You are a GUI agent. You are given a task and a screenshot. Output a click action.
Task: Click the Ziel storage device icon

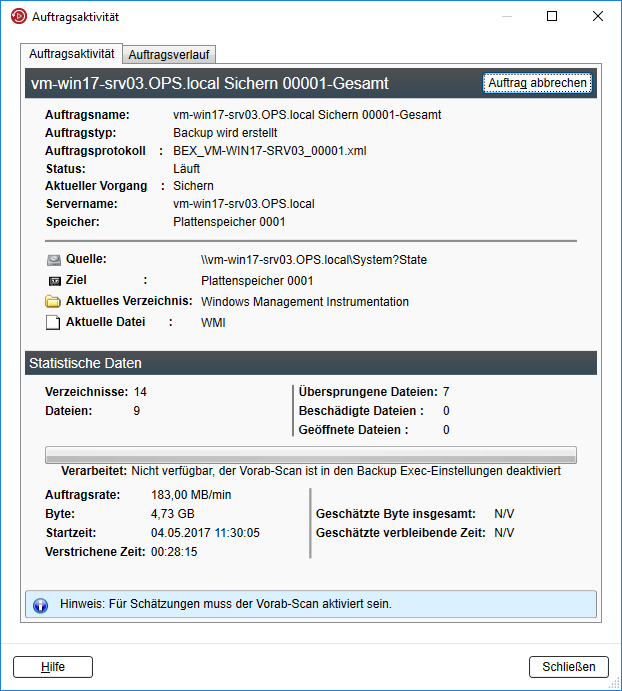point(54,281)
